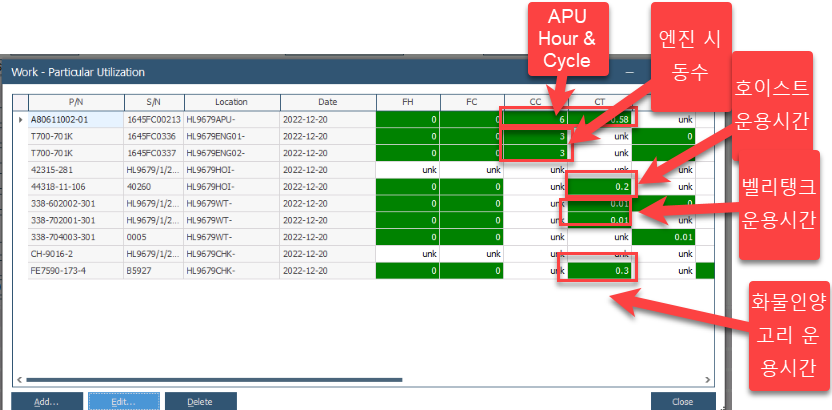Image resolution: width=832 pixels, height=410 pixels.
Task: Sort by the P/N column header
Action: (x=76, y=102)
